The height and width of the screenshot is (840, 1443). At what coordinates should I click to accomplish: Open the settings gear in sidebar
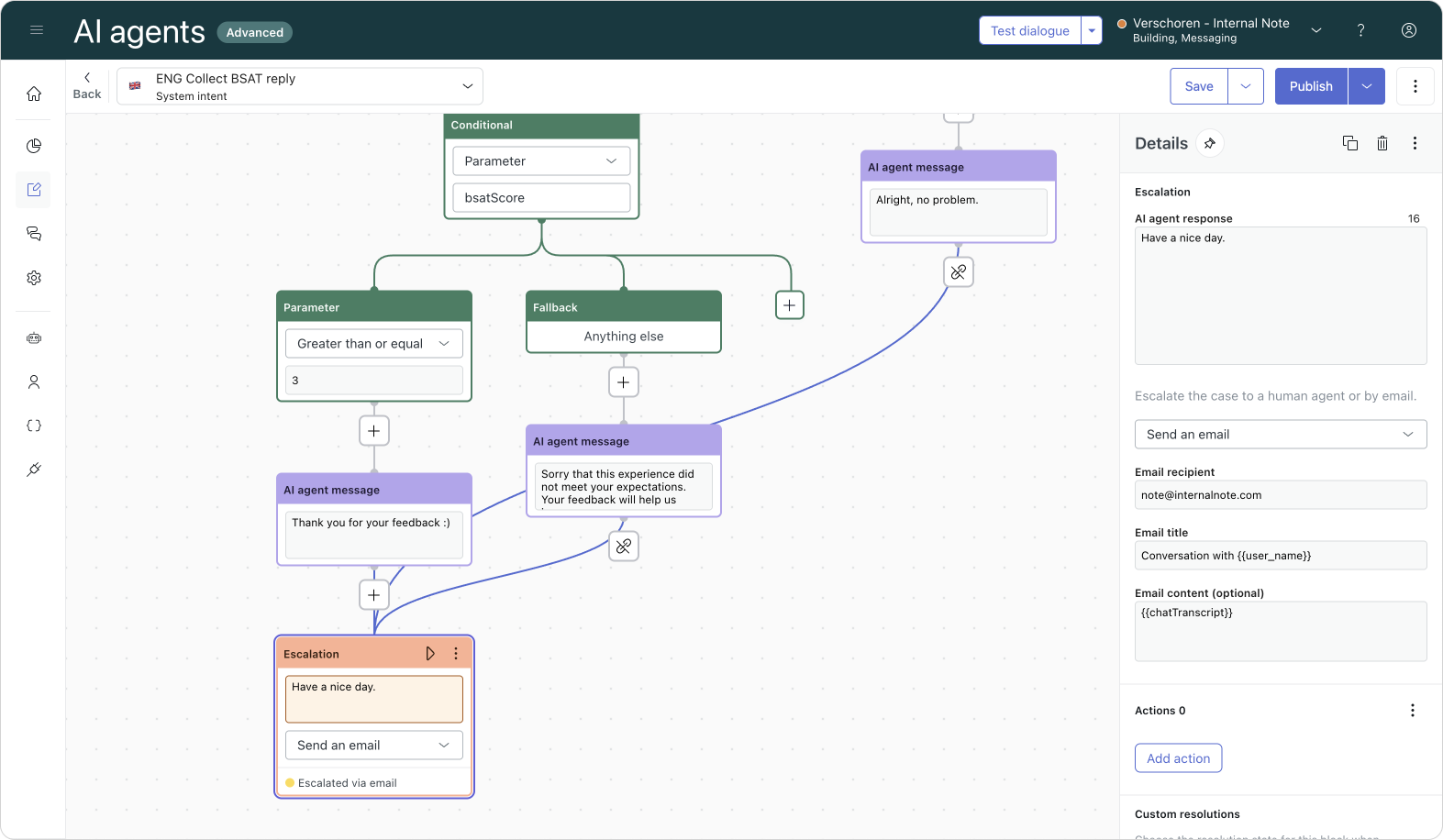[34, 278]
